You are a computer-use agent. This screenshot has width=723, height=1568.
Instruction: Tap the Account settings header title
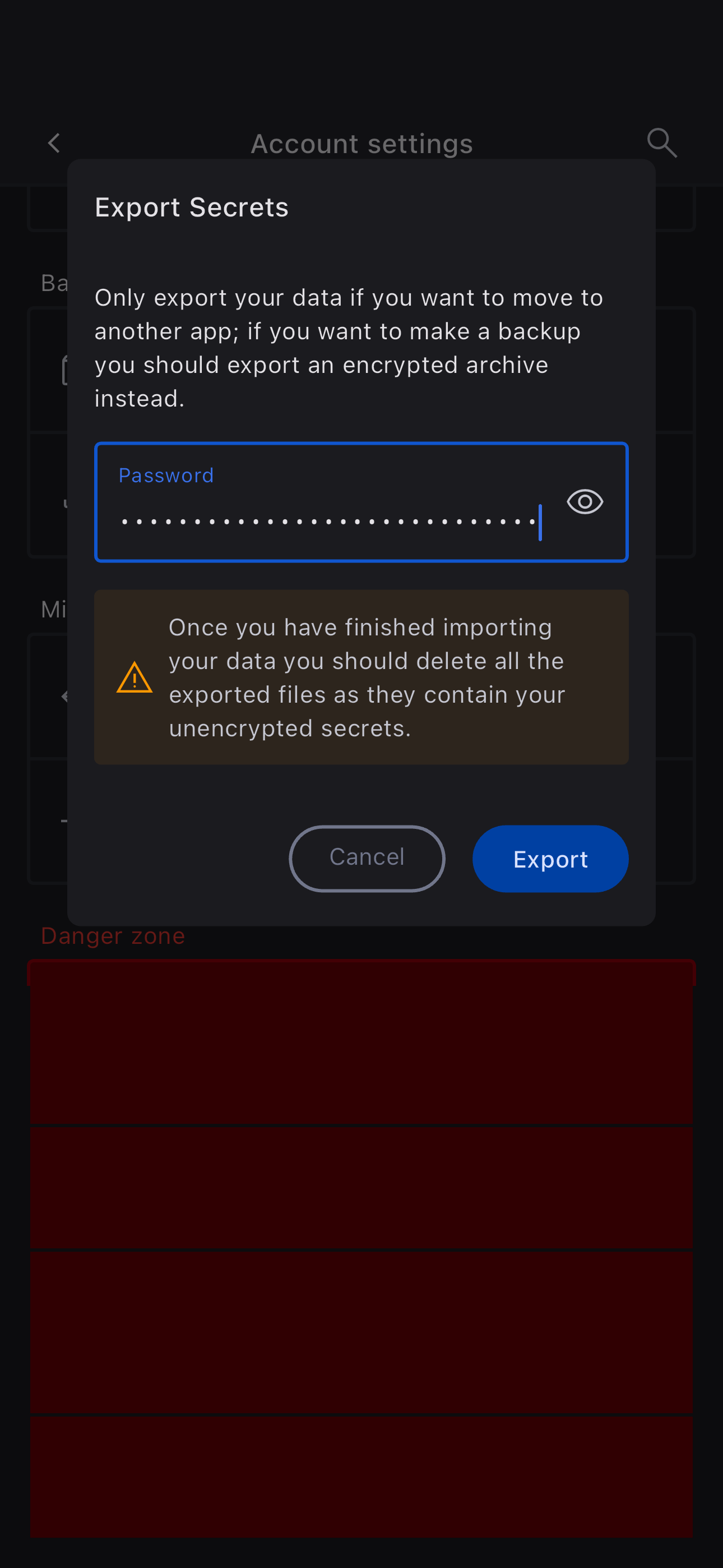pyautogui.click(x=361, y=144)
